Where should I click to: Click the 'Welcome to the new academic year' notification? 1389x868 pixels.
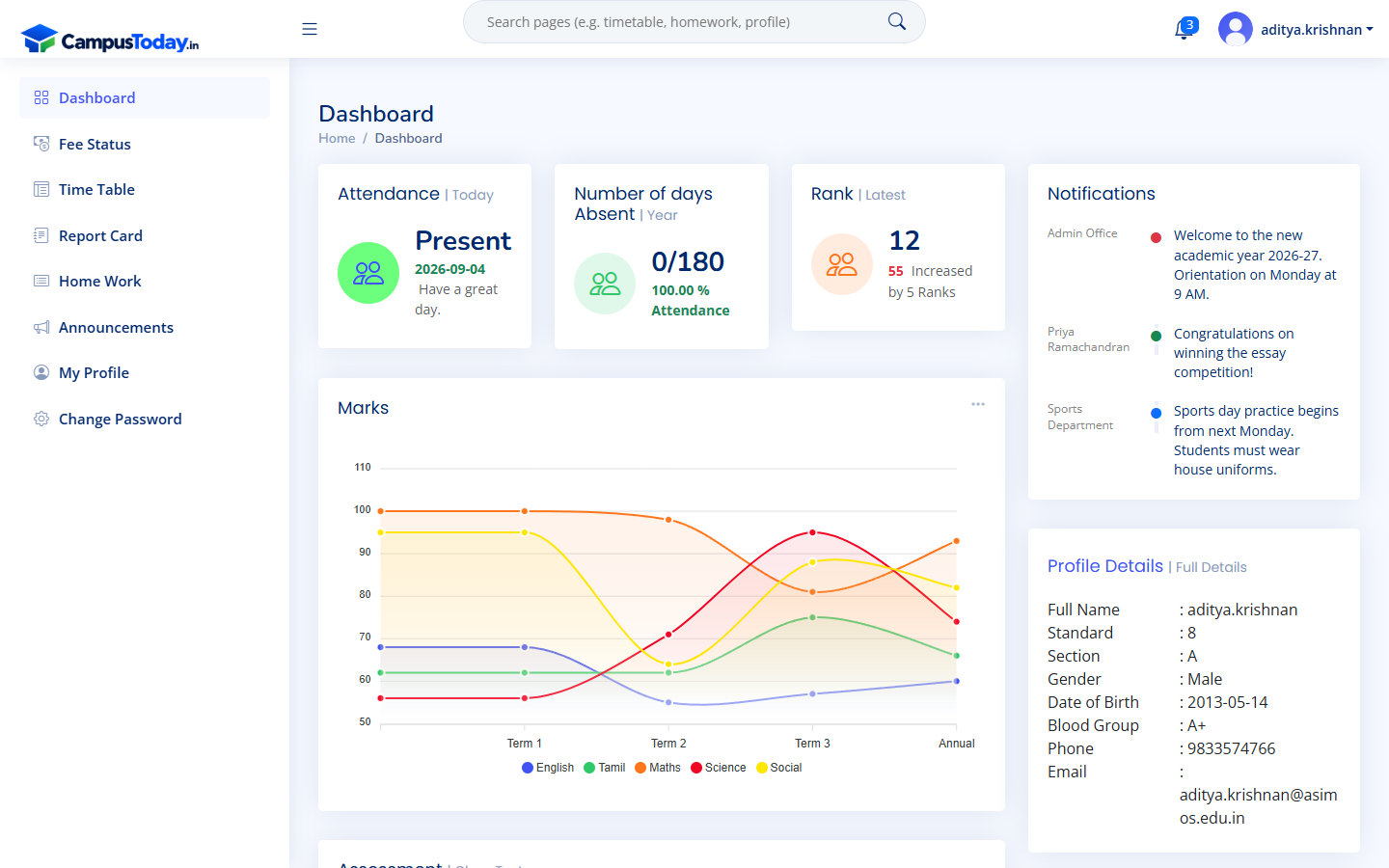[x=1255, y=264]
